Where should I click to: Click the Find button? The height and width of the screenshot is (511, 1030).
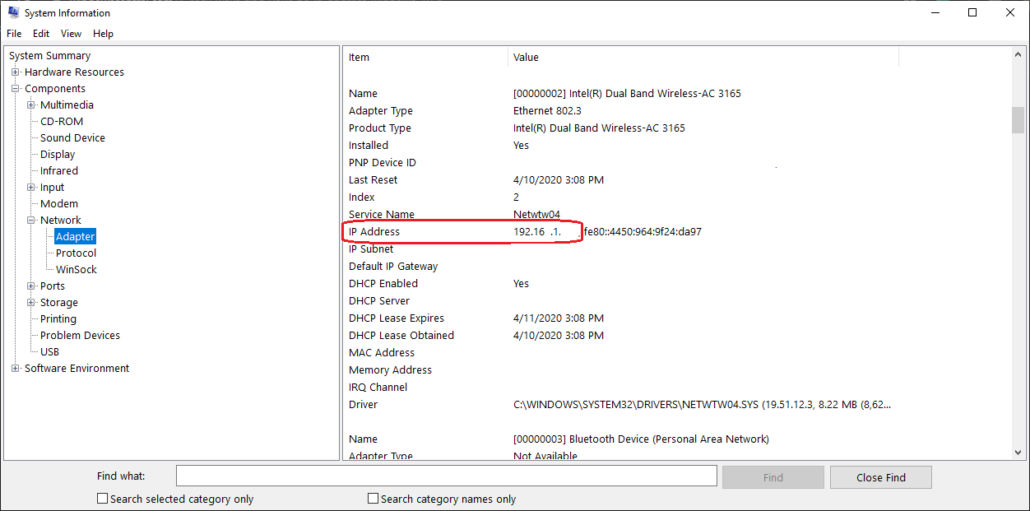[773, 478]
